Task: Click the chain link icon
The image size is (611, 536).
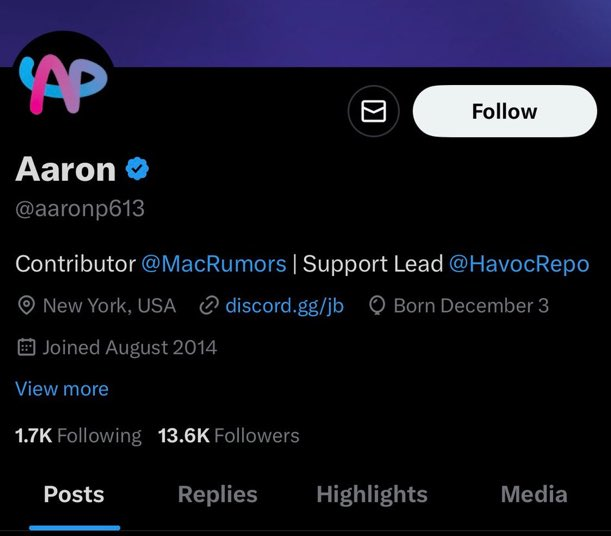Action: [x=209, y=305]
